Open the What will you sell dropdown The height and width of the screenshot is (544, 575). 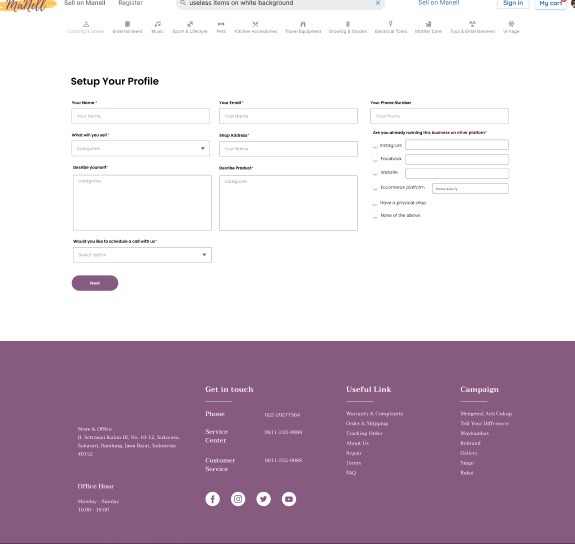(140, 149)
